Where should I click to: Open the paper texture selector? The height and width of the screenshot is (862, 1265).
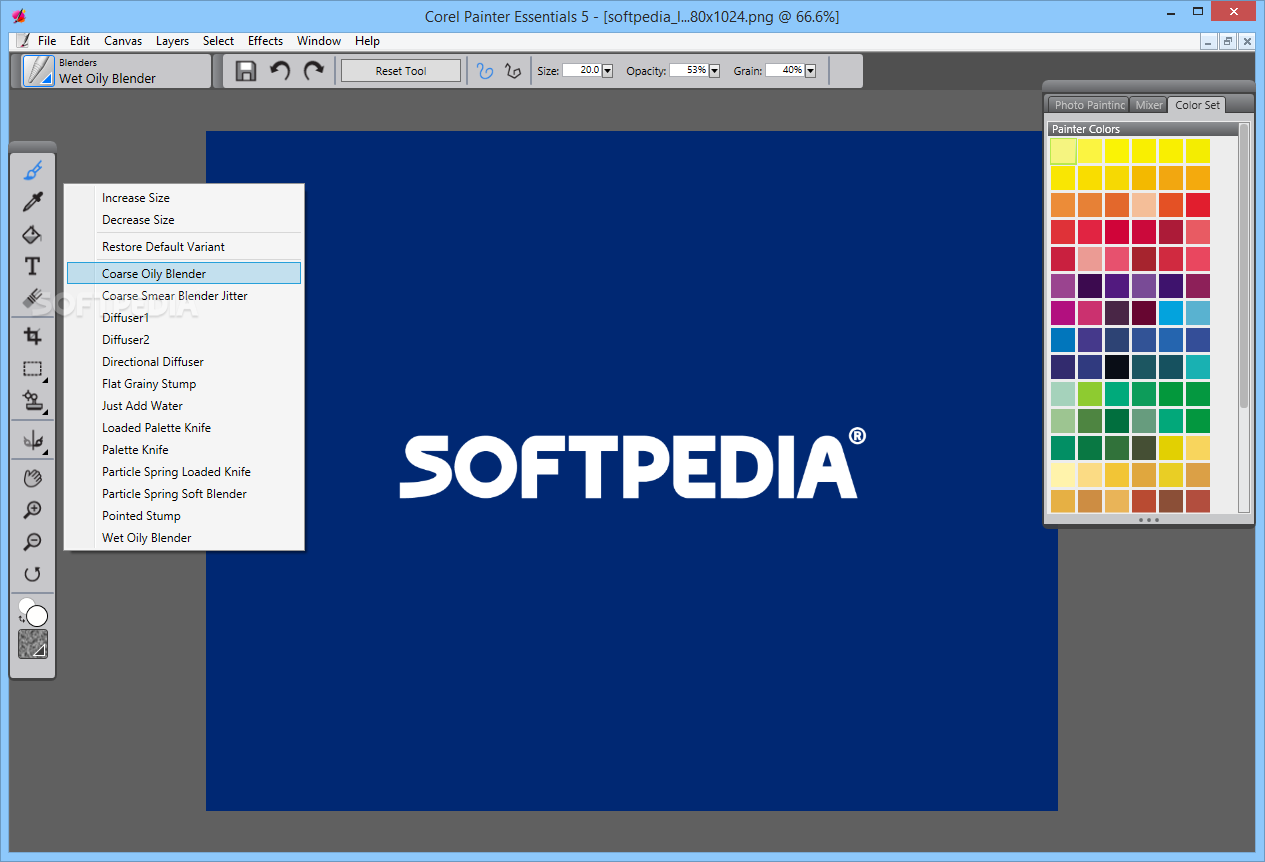tap(33, 644)
